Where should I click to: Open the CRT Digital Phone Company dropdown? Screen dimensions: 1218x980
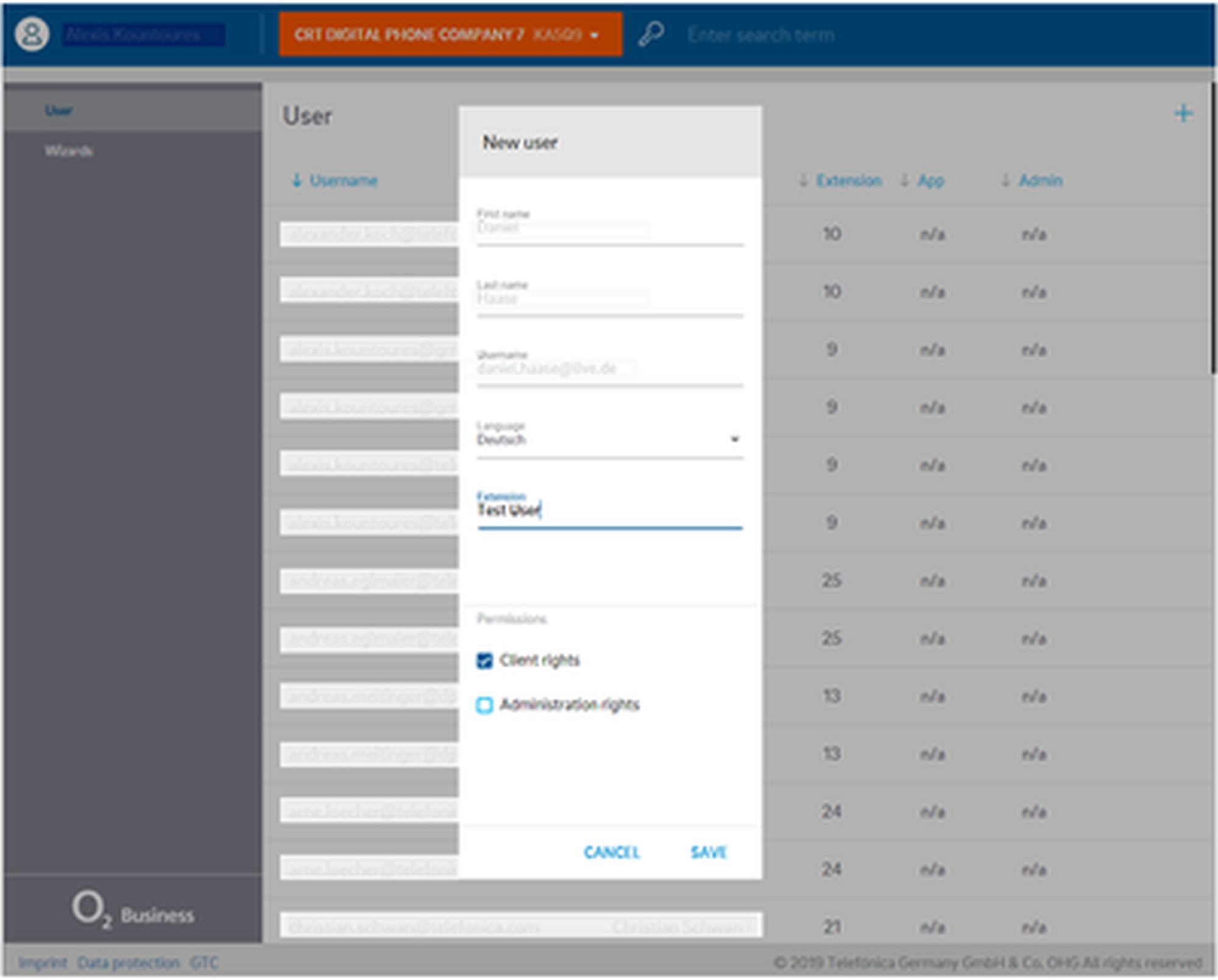click(x=451, y=35)
